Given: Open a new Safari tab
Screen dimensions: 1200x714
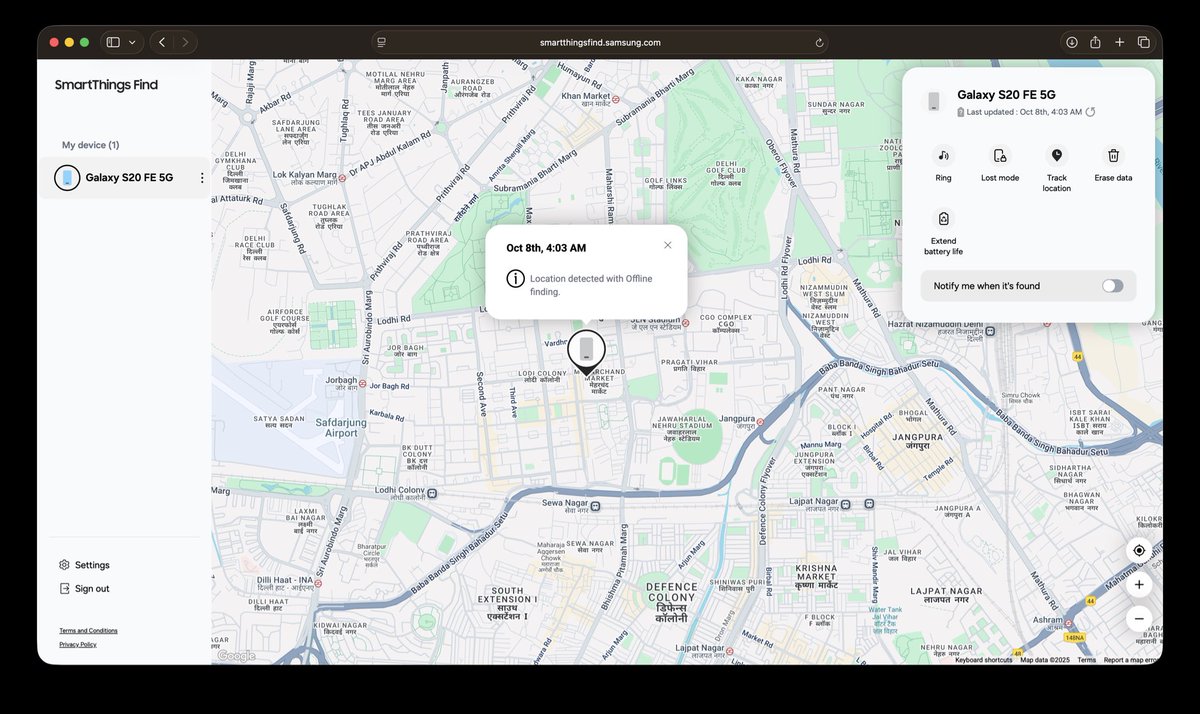Looking at the screenshot, I should (x=1120, y=42).
